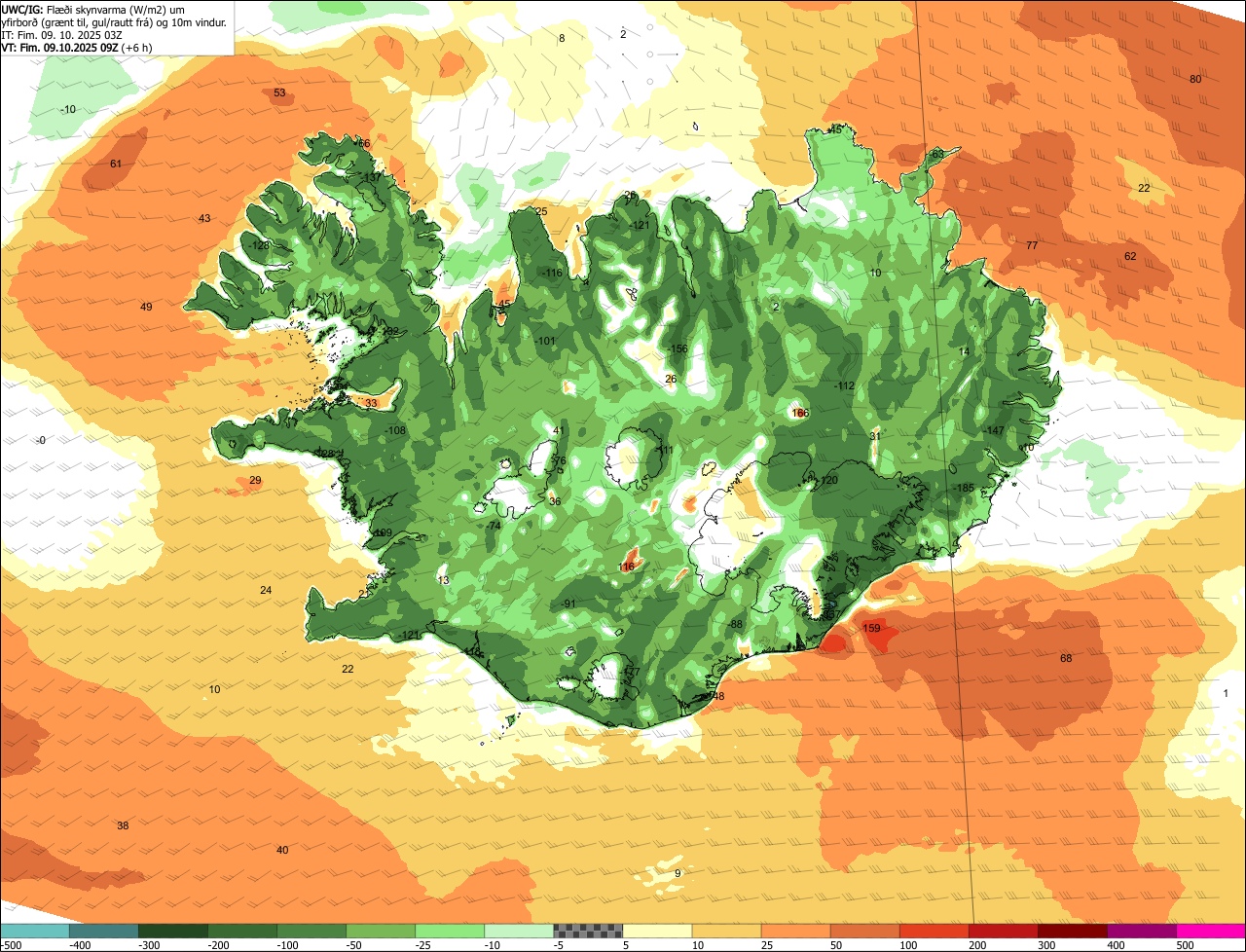The image size is (1246, 952).
Task: Click the map value '48' on the south coast
Action: pos(718,696)
